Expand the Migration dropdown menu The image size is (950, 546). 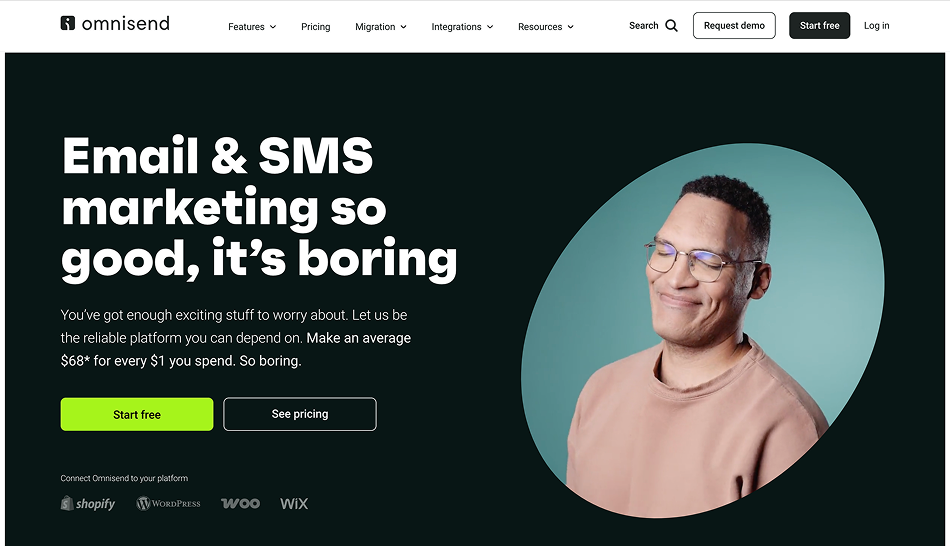pos(380,27)
